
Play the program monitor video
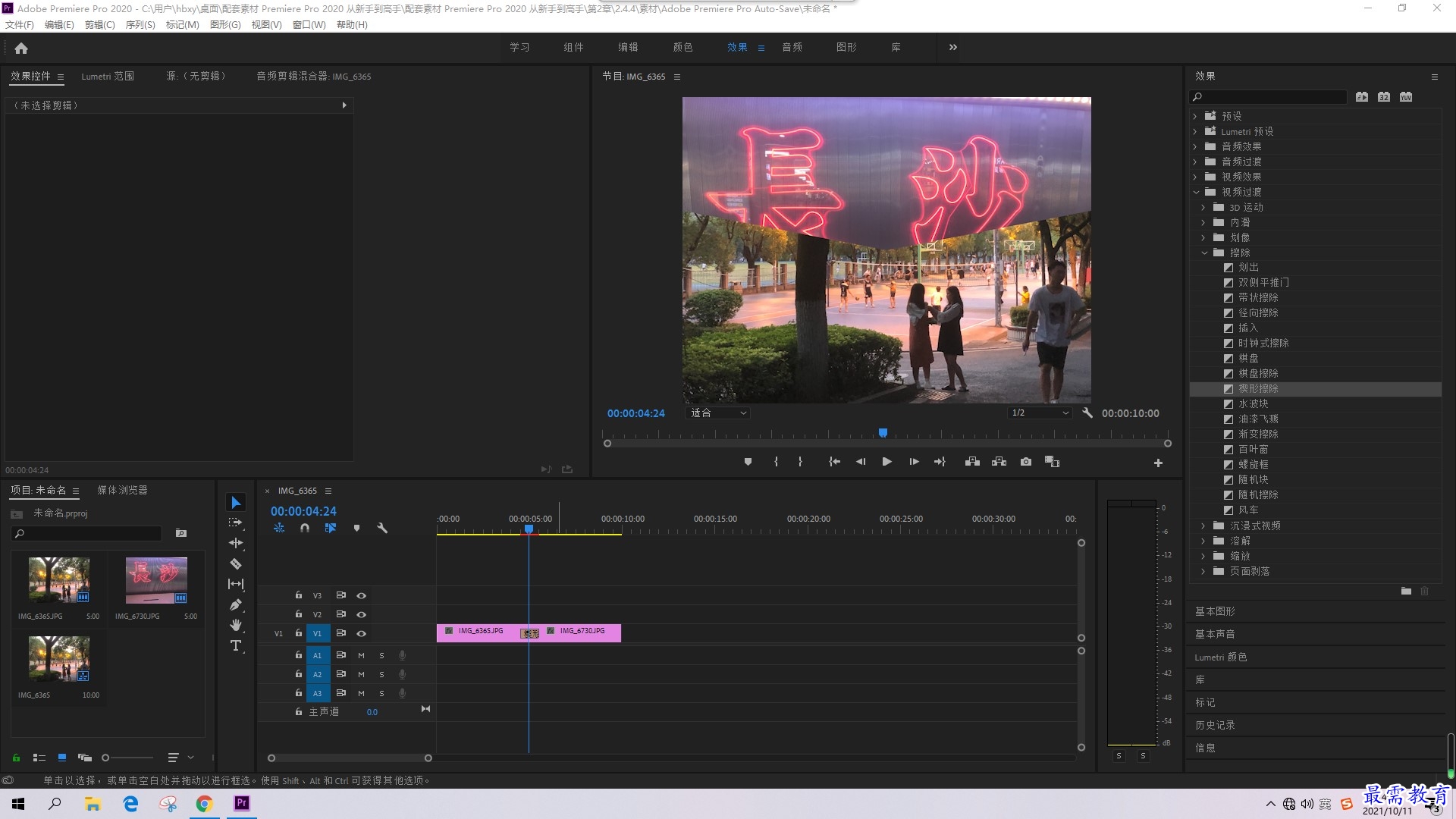(x=886, y=462)
